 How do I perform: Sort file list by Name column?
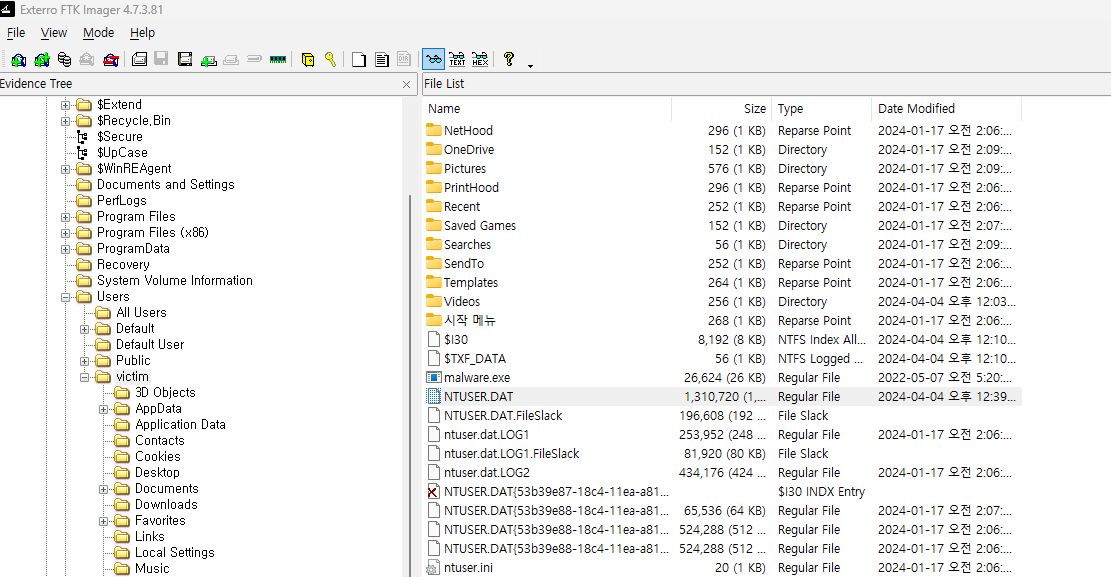coord(547,108)
